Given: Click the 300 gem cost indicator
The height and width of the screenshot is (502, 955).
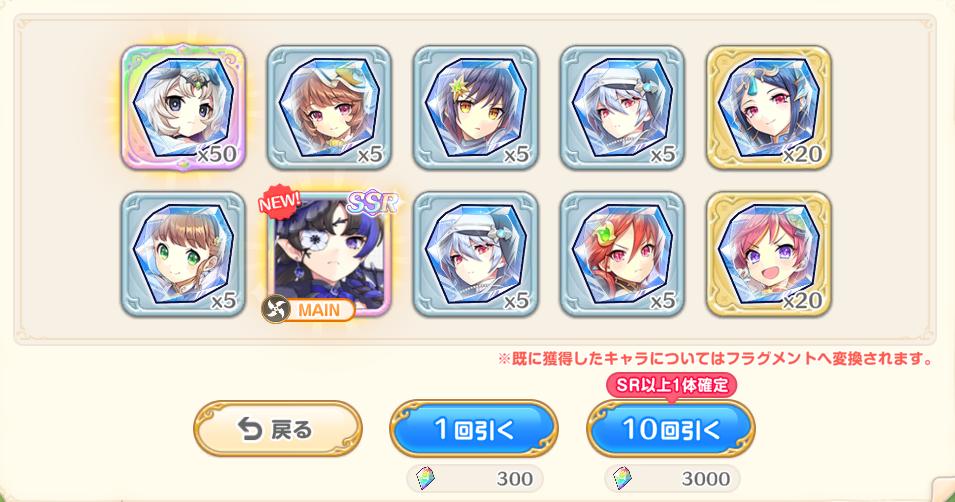Looking at the screenshot, I should tap(474, 479).
